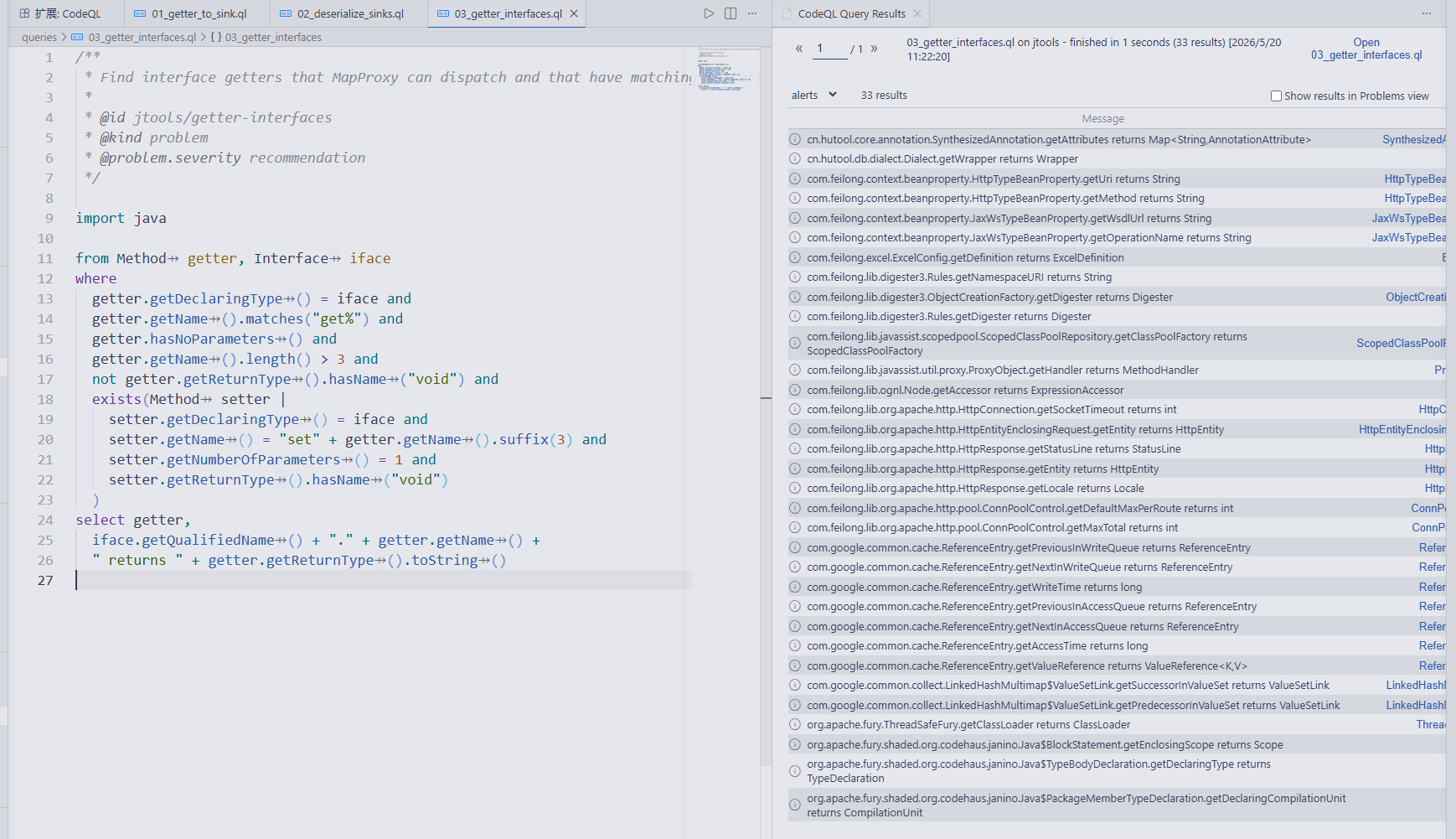Click info icon for getWrapper result row
The image size is (1456, 839).
(795, 159)
